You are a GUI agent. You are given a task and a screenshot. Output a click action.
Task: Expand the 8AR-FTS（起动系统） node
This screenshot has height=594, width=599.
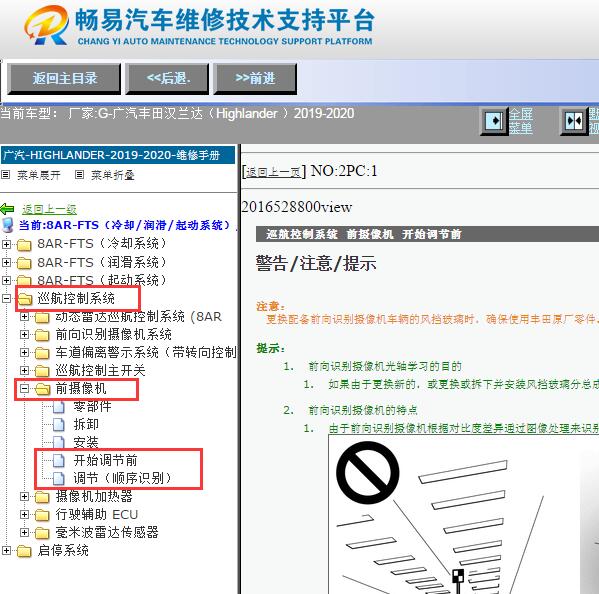[6, 280]
